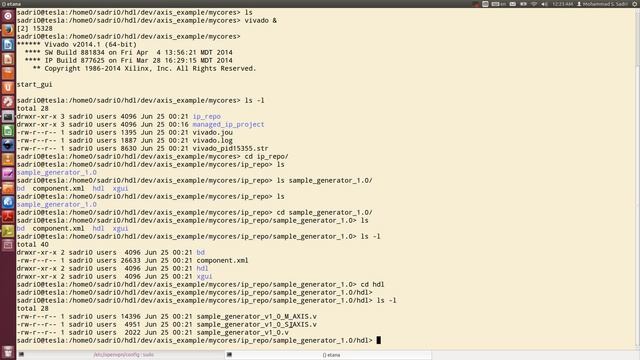Viewport: 640px width, 360px height.
Task: Click the 'vivado &' command text
Action: coord(260,20)
